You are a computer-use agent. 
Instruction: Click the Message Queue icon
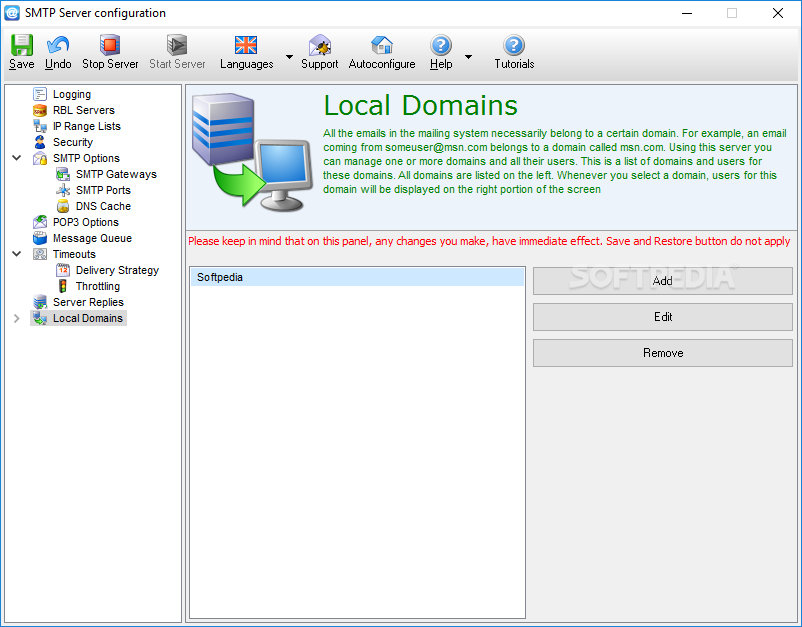(x=40, y=238)
